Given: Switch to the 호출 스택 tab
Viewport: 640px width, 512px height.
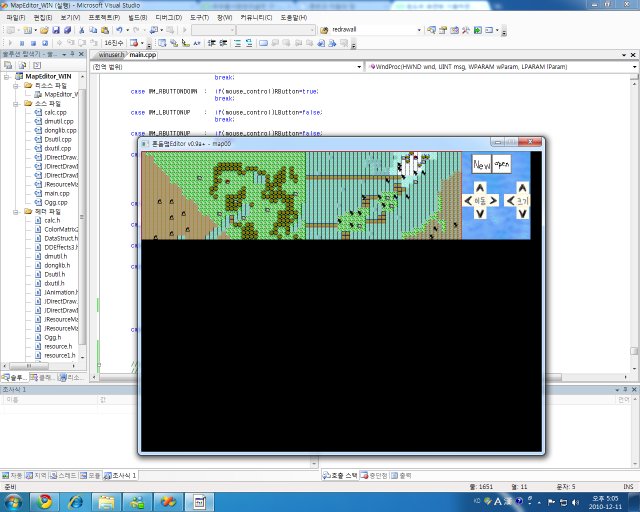Looking at the screenshot, I should pyautogui.click(x=340, y=475).
